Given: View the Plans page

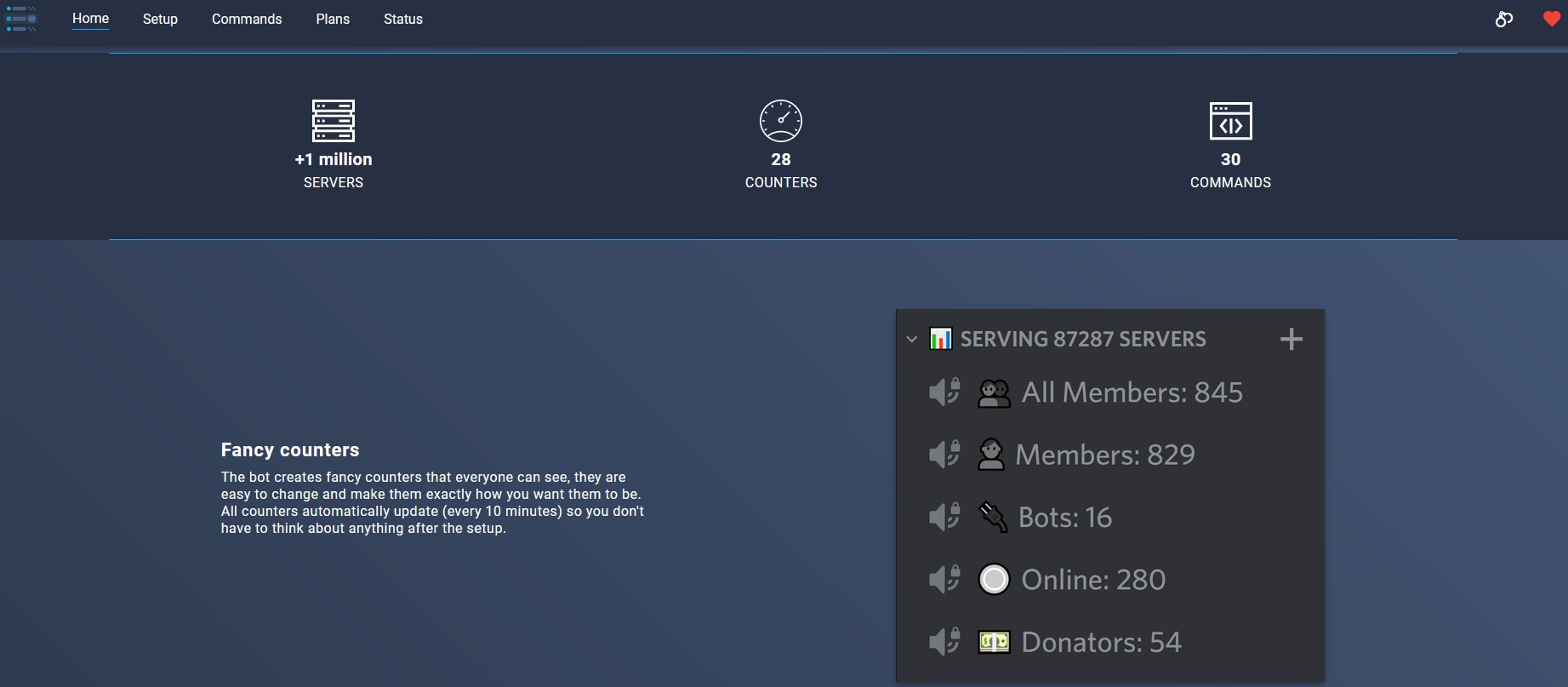Looking at the screenshot, I should (x=333, y=19).
